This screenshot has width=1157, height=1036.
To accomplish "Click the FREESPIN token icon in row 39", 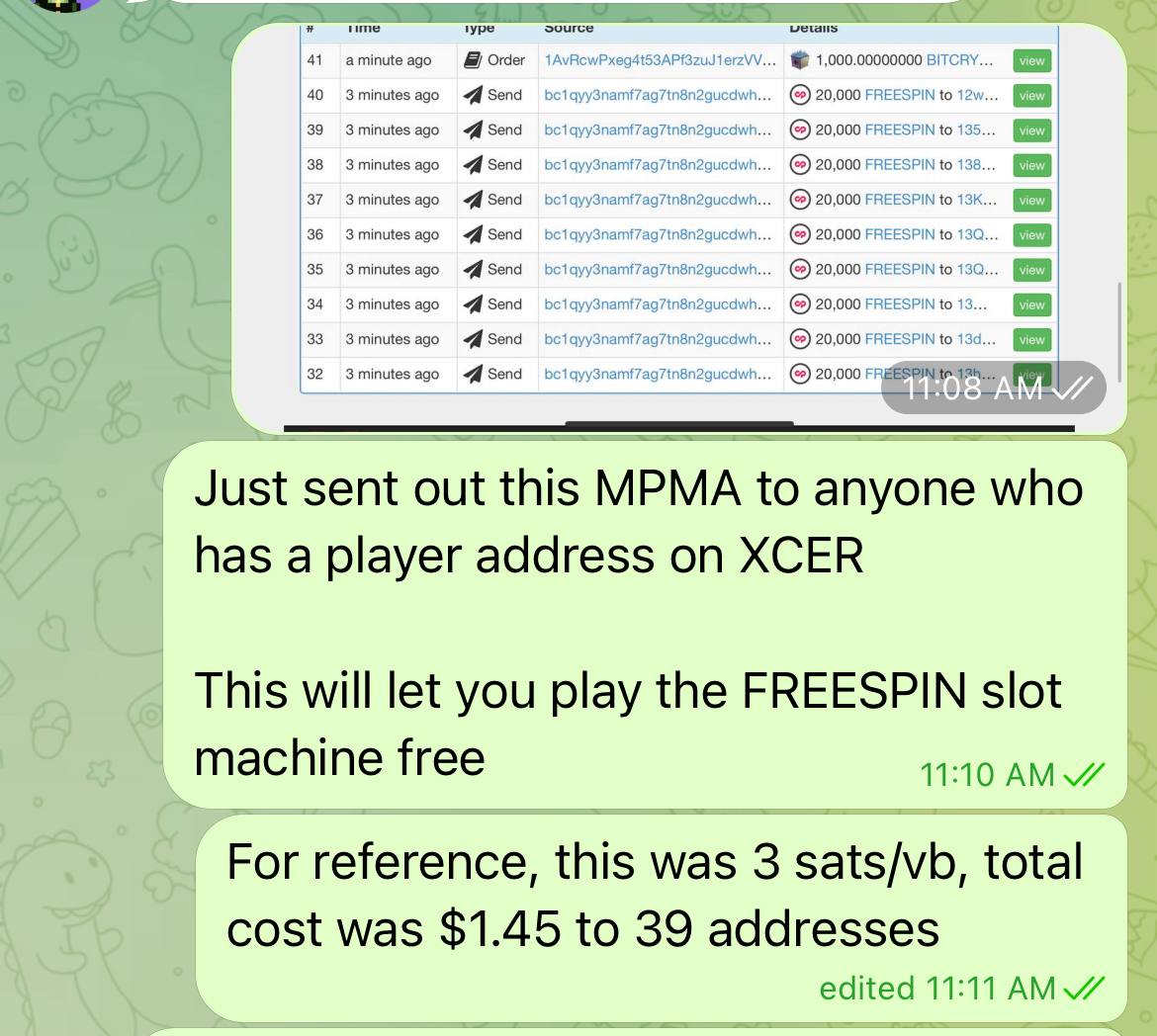I will tap(800, 129).
